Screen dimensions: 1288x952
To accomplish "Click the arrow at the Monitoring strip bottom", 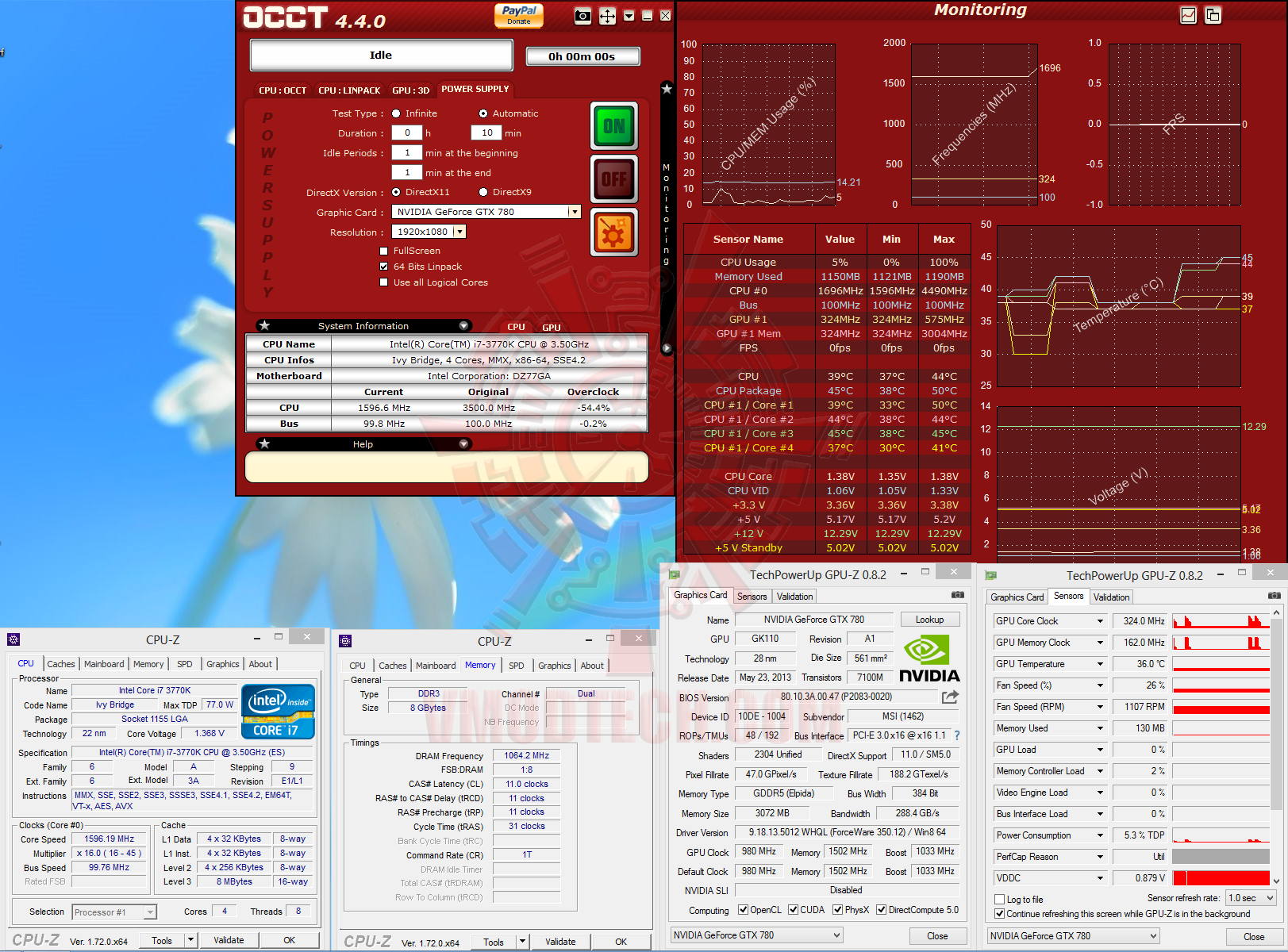I will tap(667, 347).
